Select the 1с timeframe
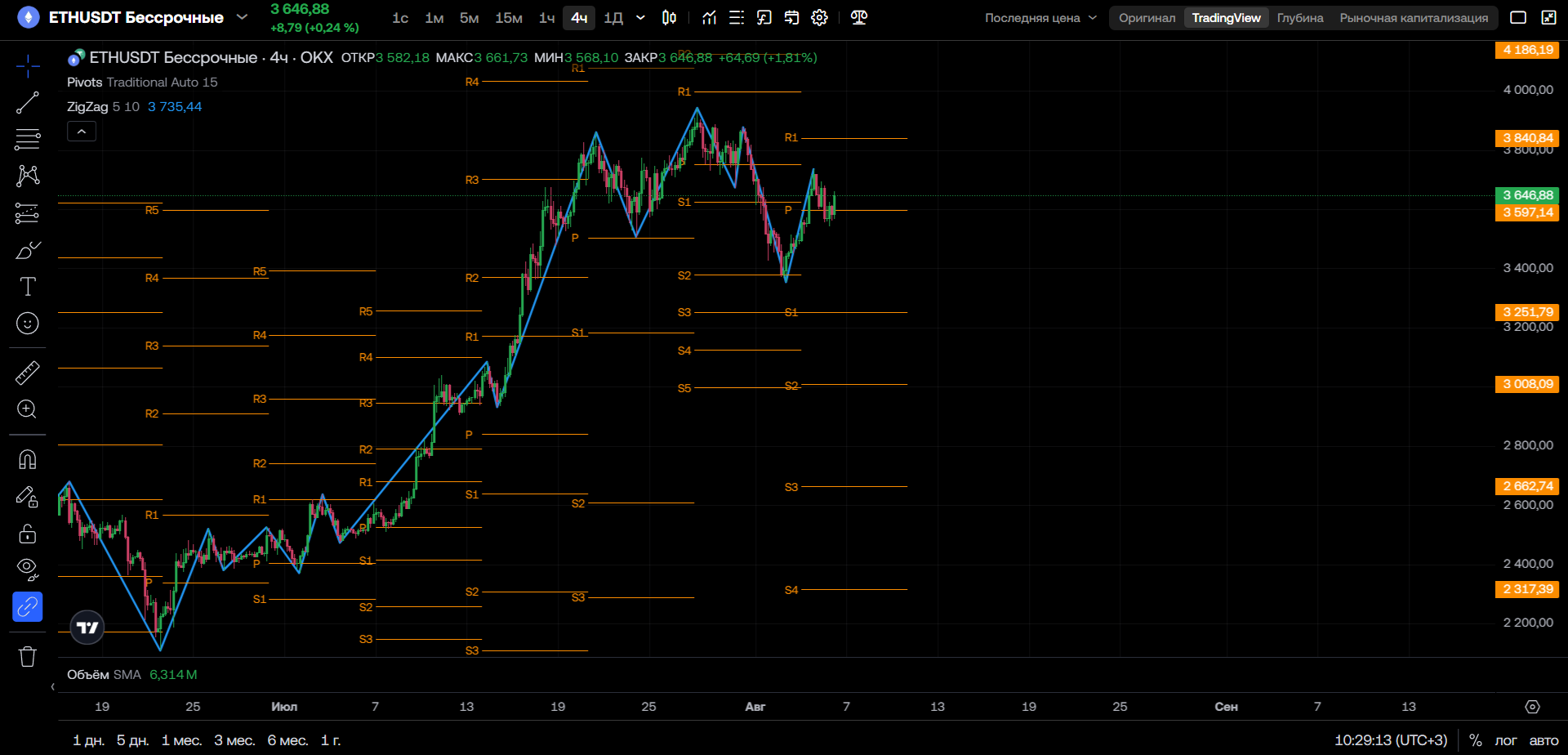 [400, 18]
